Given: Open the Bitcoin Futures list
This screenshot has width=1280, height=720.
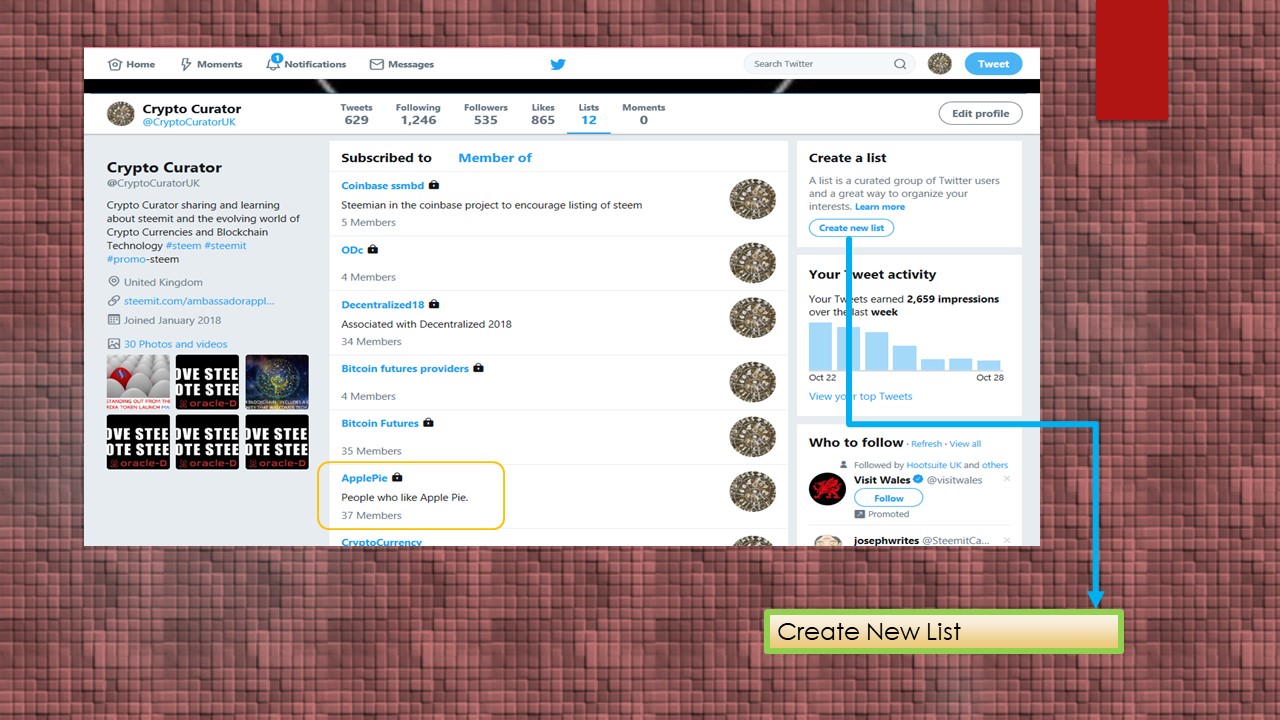Looking at the screenshot, I should point(380,424).
